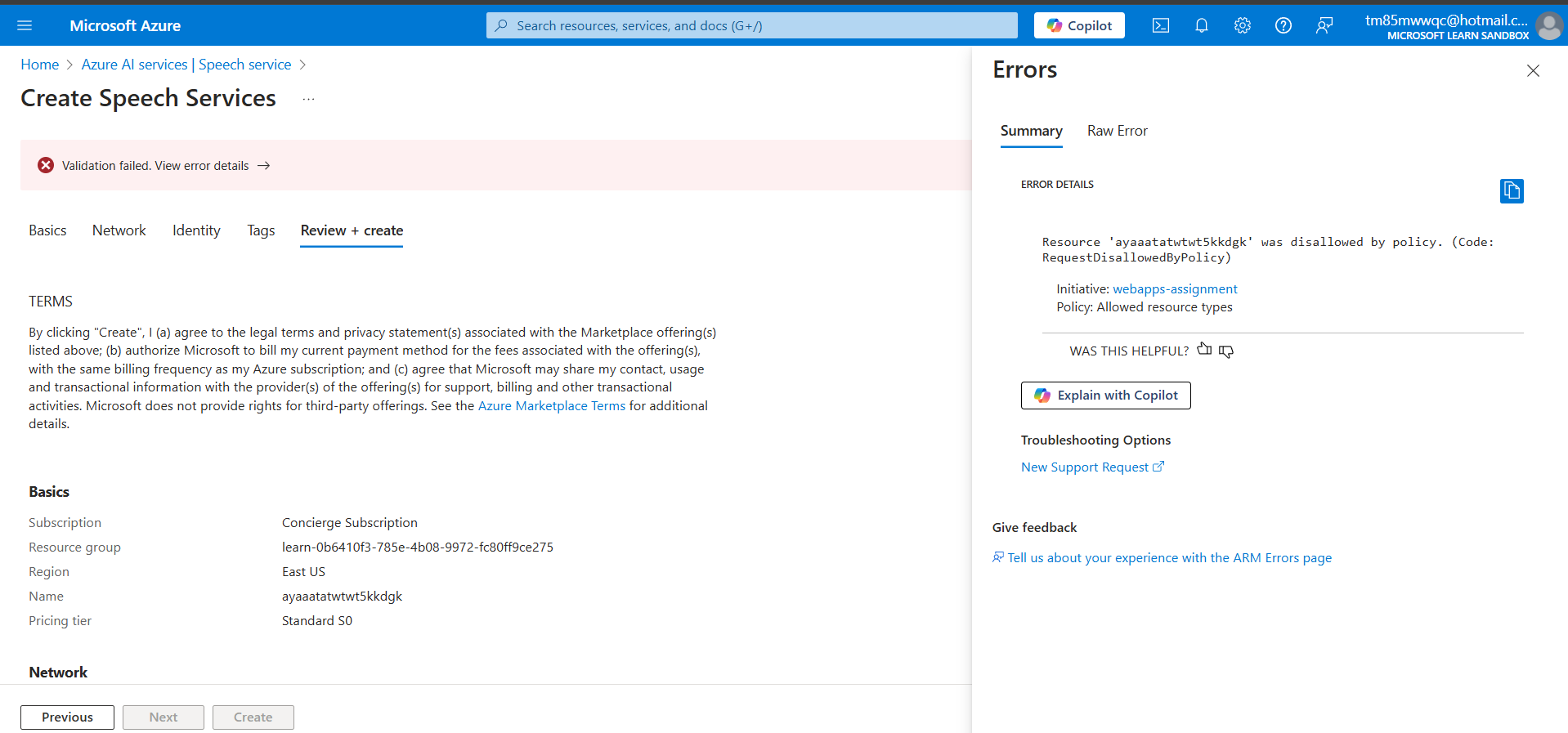This screenshot has height=733, width=1568.
Task: Copy error details to clipboard
Action: pyautogui.click(x=1512, y=190)
